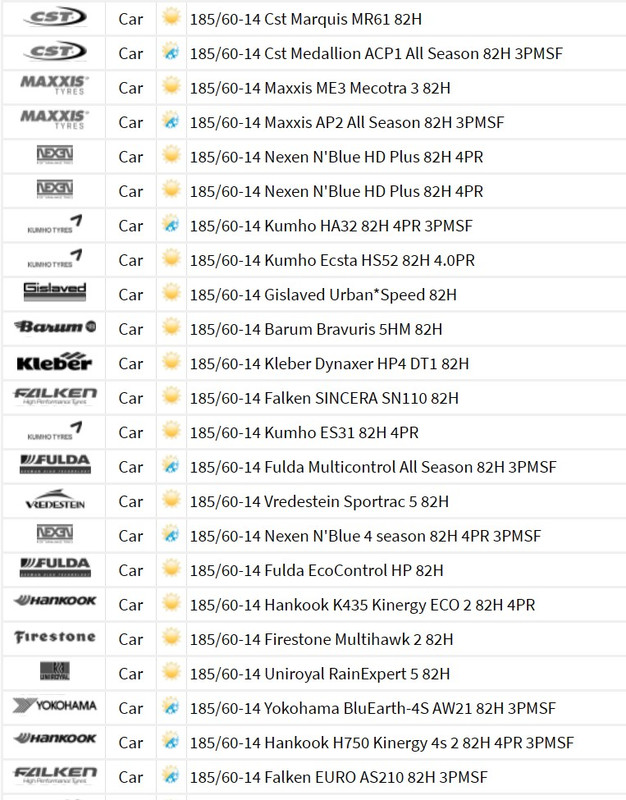Click Falken logo in EURO AS210 row

click(55, 774)
